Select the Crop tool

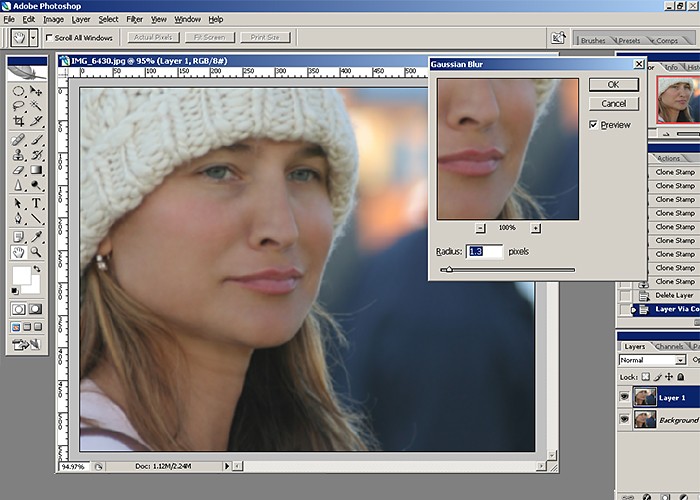(x=18, y=121)
